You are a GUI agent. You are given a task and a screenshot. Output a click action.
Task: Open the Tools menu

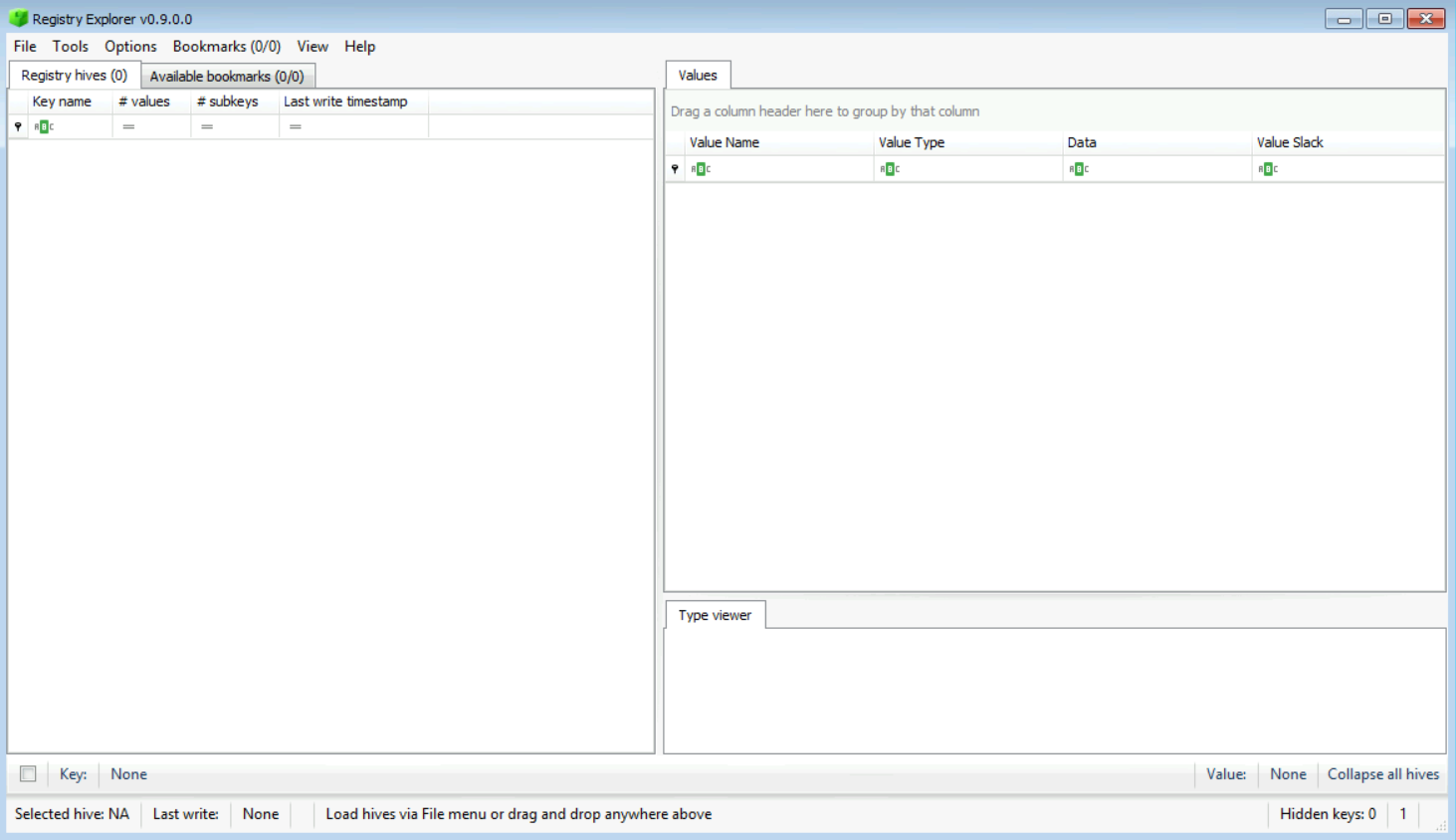71,47
